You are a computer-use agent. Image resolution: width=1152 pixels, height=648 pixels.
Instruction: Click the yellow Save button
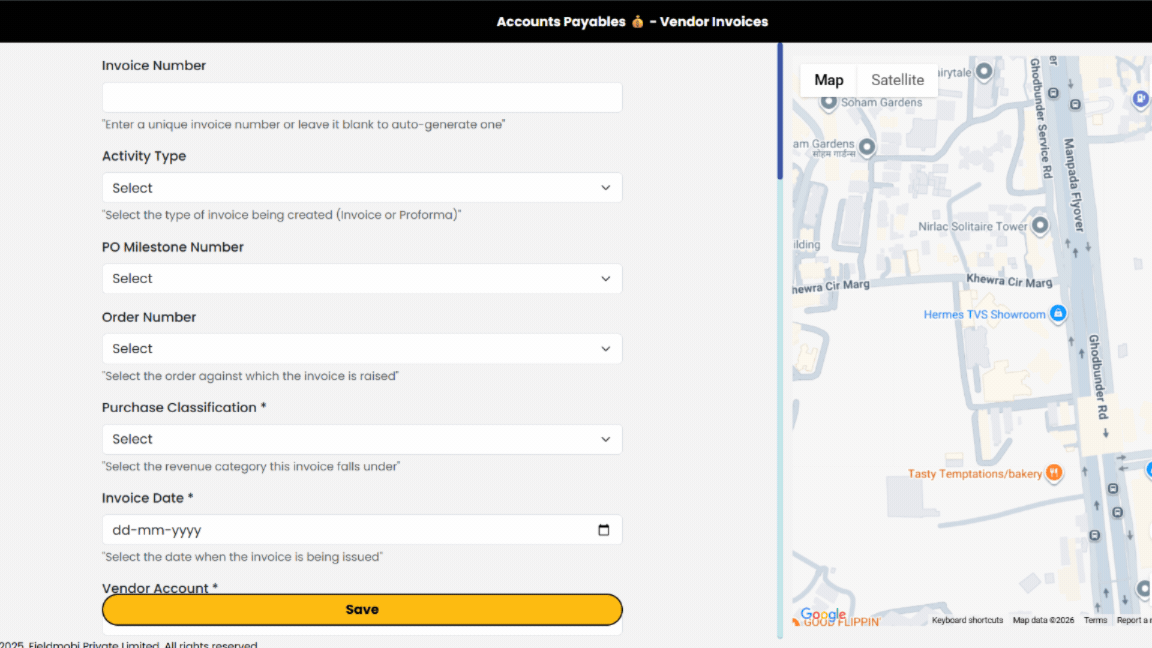(x=362, y=609)
